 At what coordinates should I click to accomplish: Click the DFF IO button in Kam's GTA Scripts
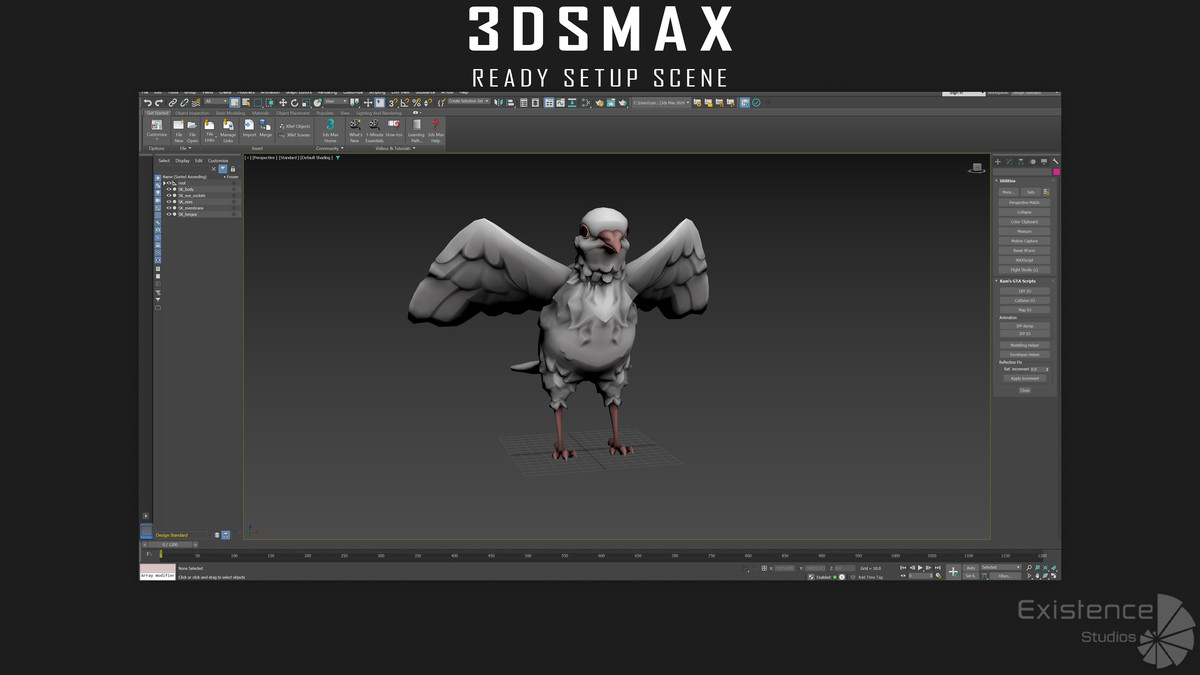tap(1025, 291)
